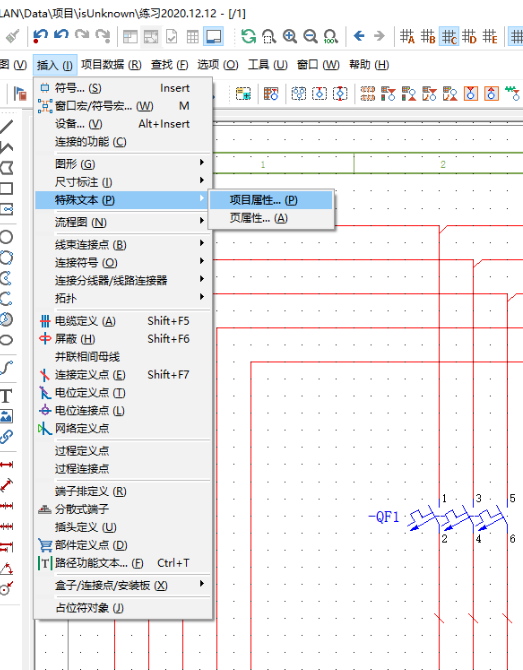Toggle grid D icon
The width and height of the screenshot is (523, 670).
tap(470, 36)
